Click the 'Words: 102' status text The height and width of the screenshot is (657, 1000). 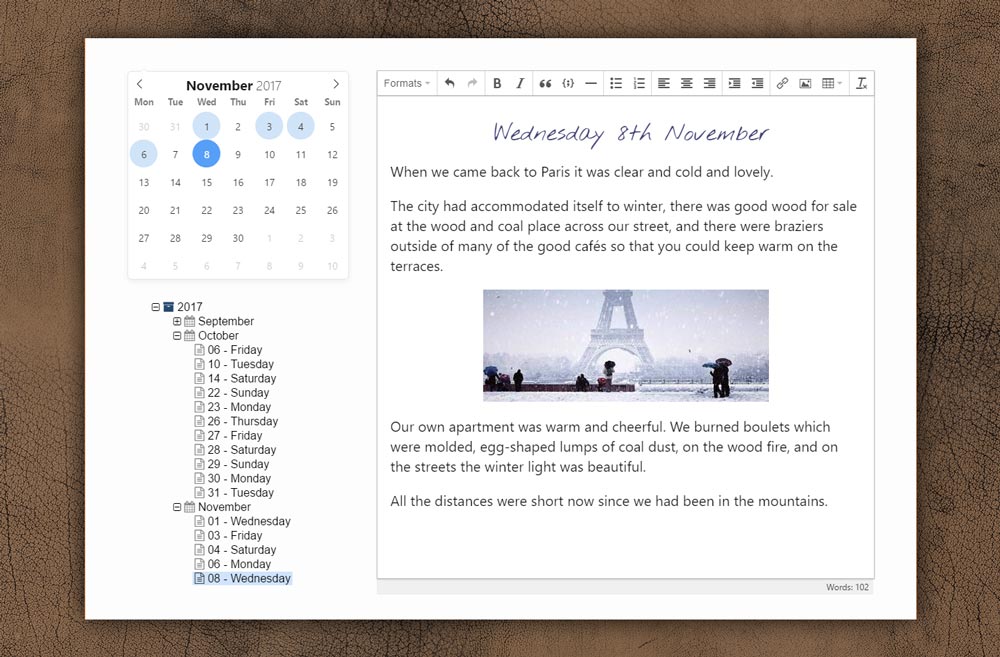click(847, 587)
